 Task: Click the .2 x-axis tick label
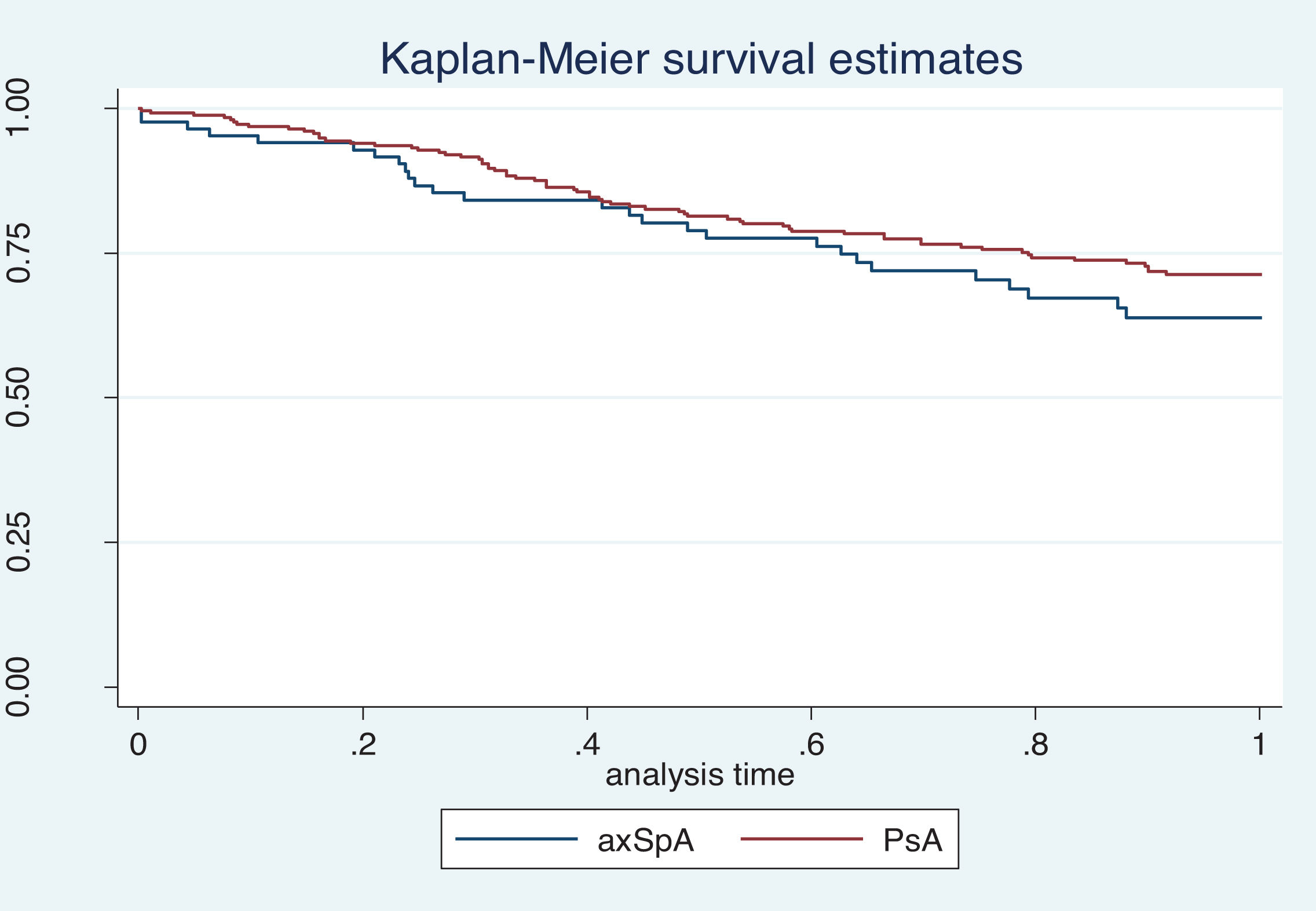[x=363, y=745]
